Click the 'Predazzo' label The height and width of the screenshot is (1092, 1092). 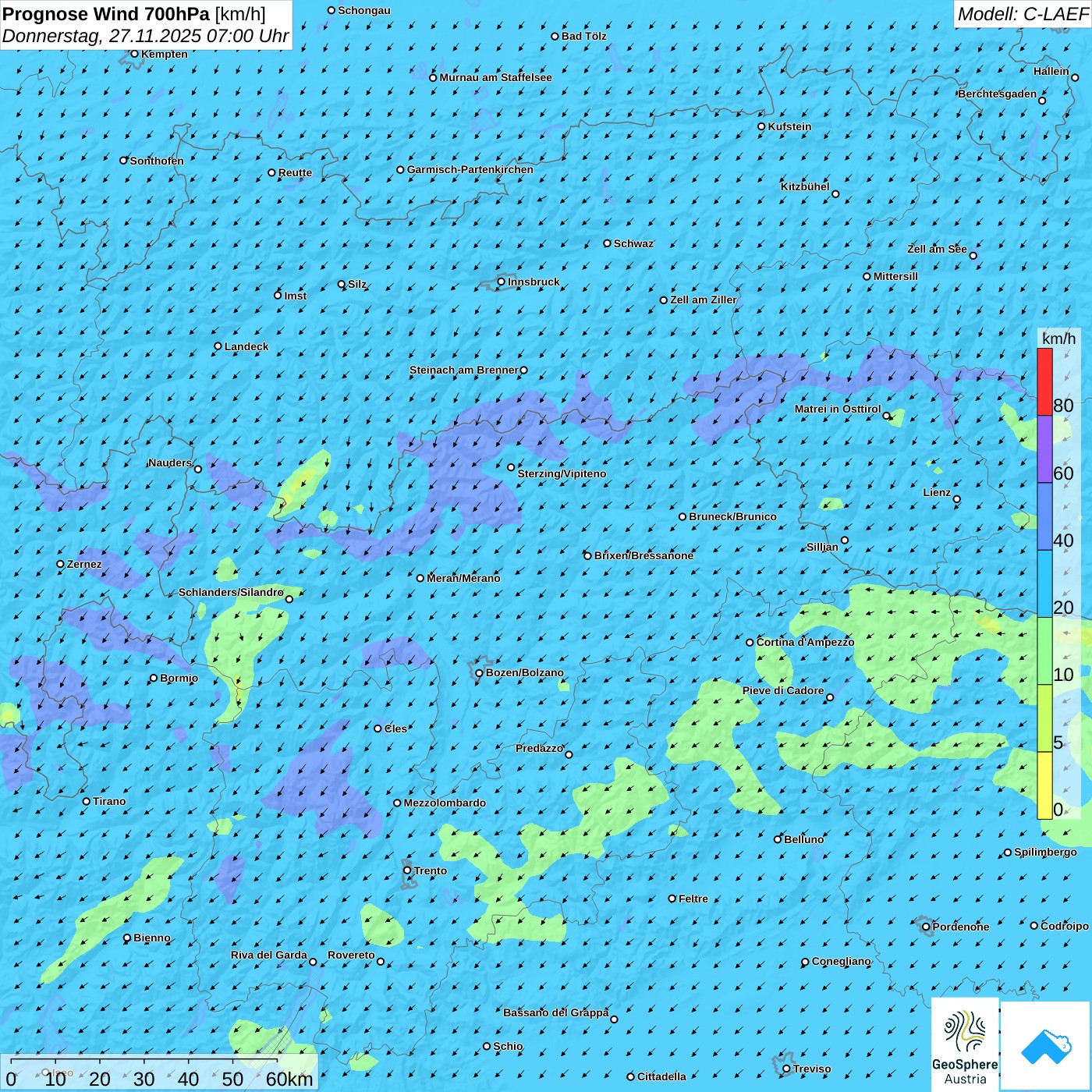(x=539, y=748)
